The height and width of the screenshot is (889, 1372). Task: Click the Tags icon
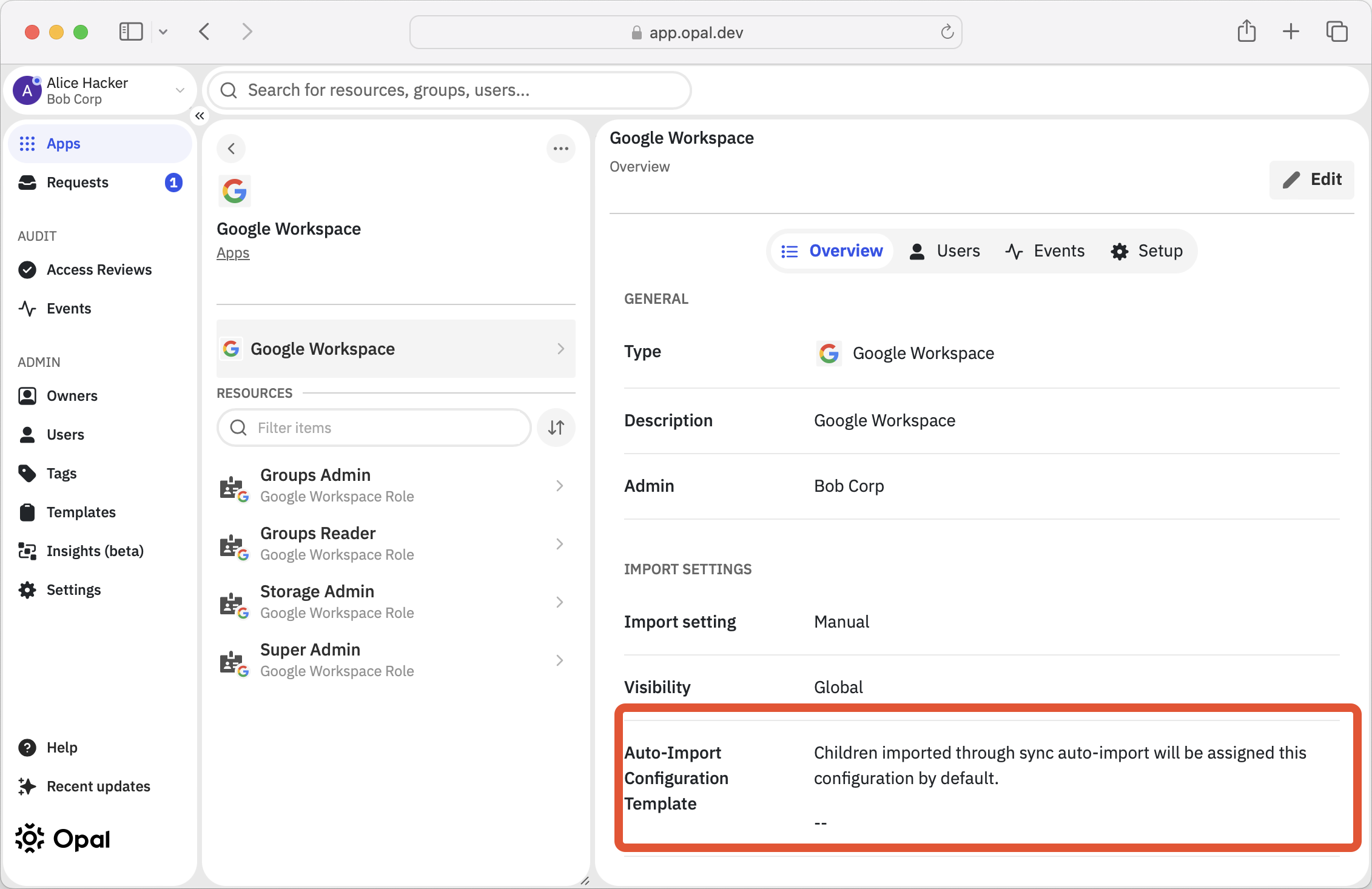[27, 474]
